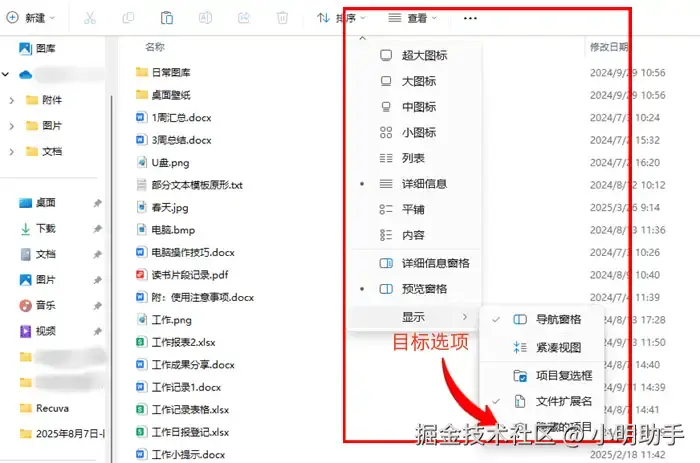Toggle 预览窗格 pane
Image resolution: width=700 pixels, height=463 pixels.
[413, 289]
